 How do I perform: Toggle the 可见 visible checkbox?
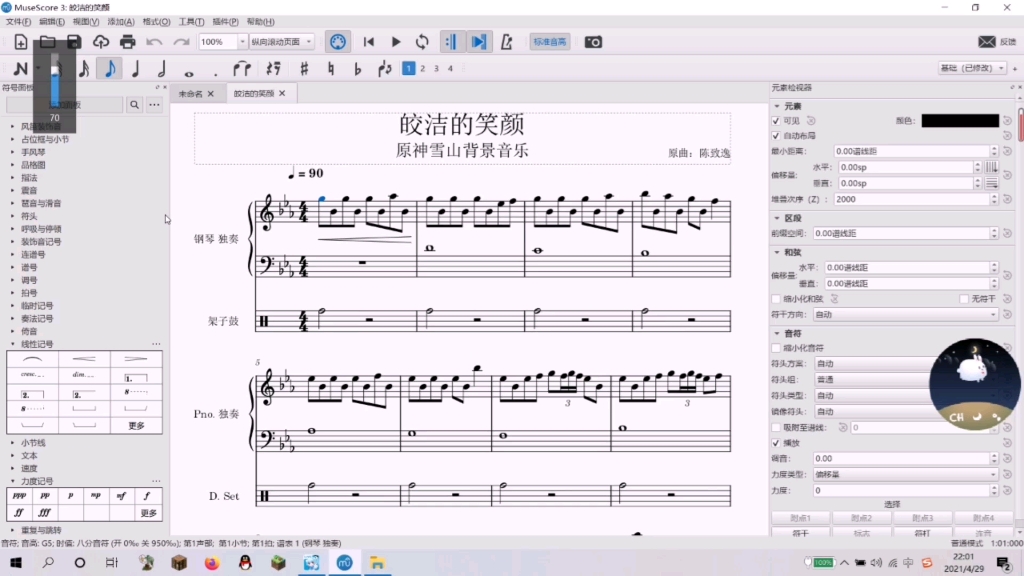pyautogui.click(x=776, y=121)
